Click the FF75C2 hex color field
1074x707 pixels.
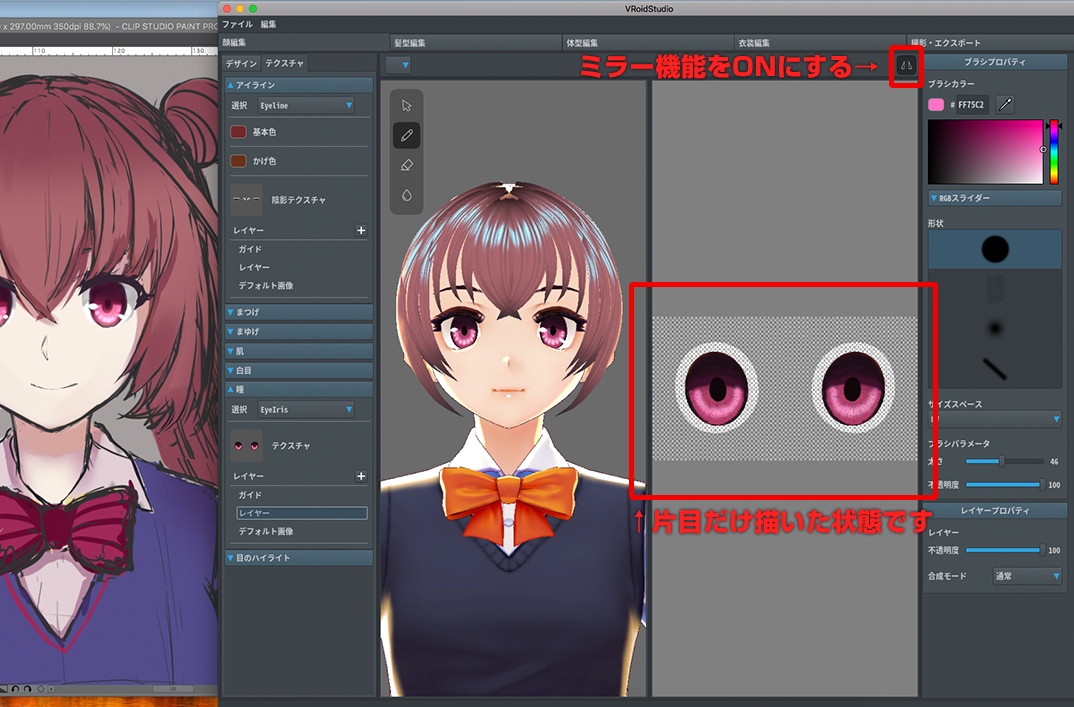(x=972, y=105)
